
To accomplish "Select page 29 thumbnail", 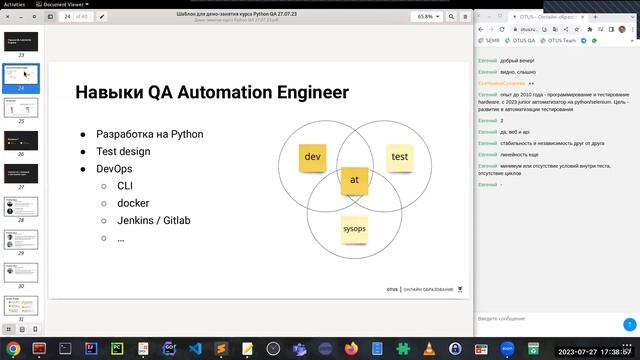I will pyautogui.click(x=21, y=240).
